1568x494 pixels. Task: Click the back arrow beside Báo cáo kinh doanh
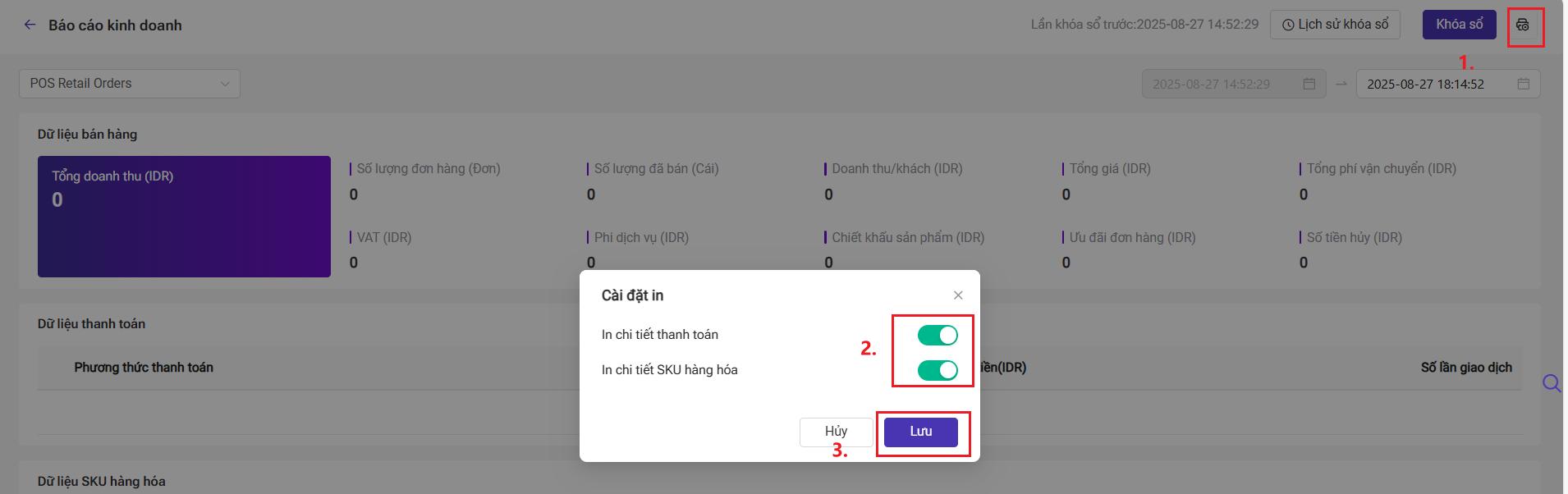(x=30, y=25)
